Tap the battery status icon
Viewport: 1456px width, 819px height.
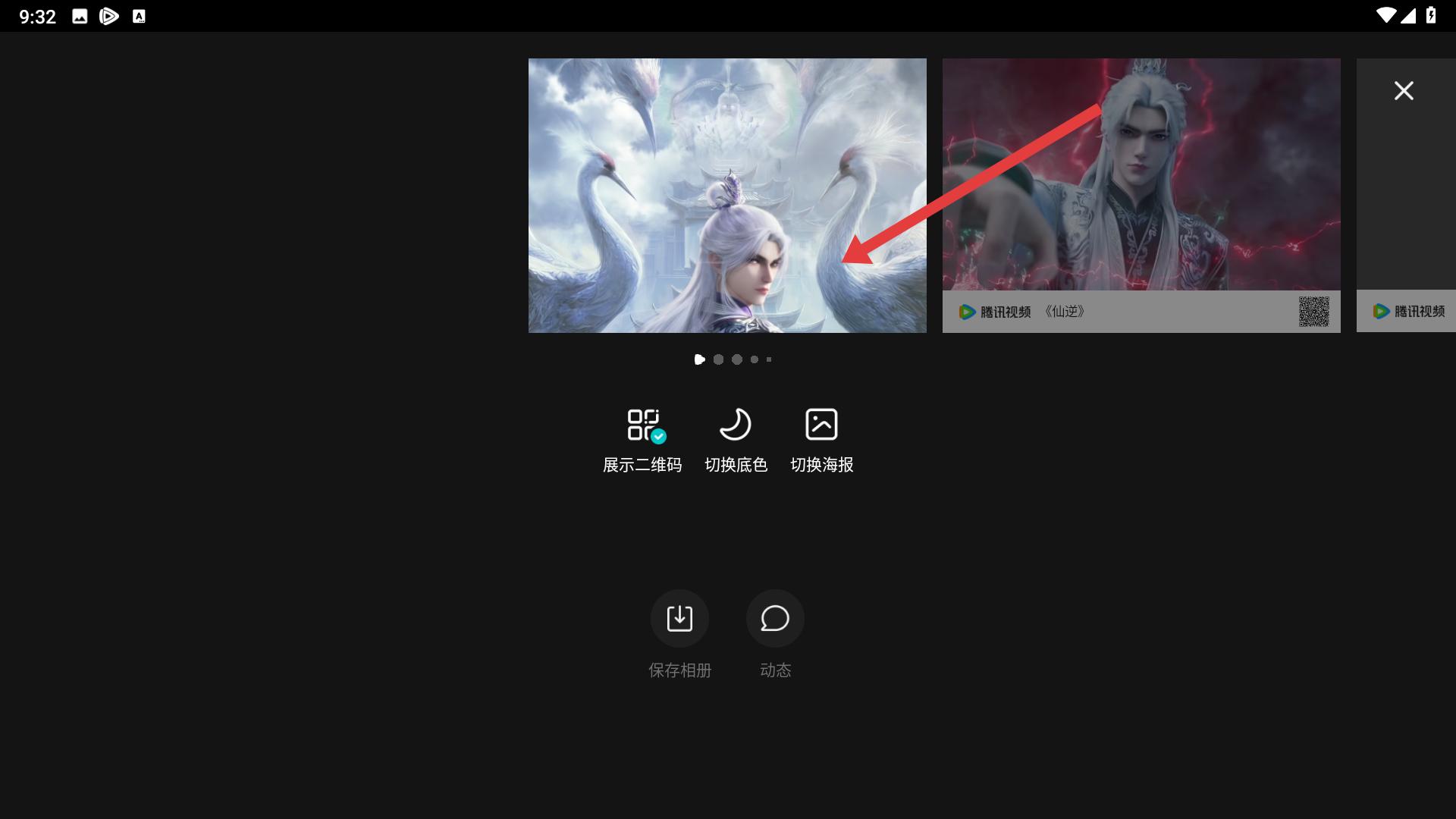[x=1431, y=16]
